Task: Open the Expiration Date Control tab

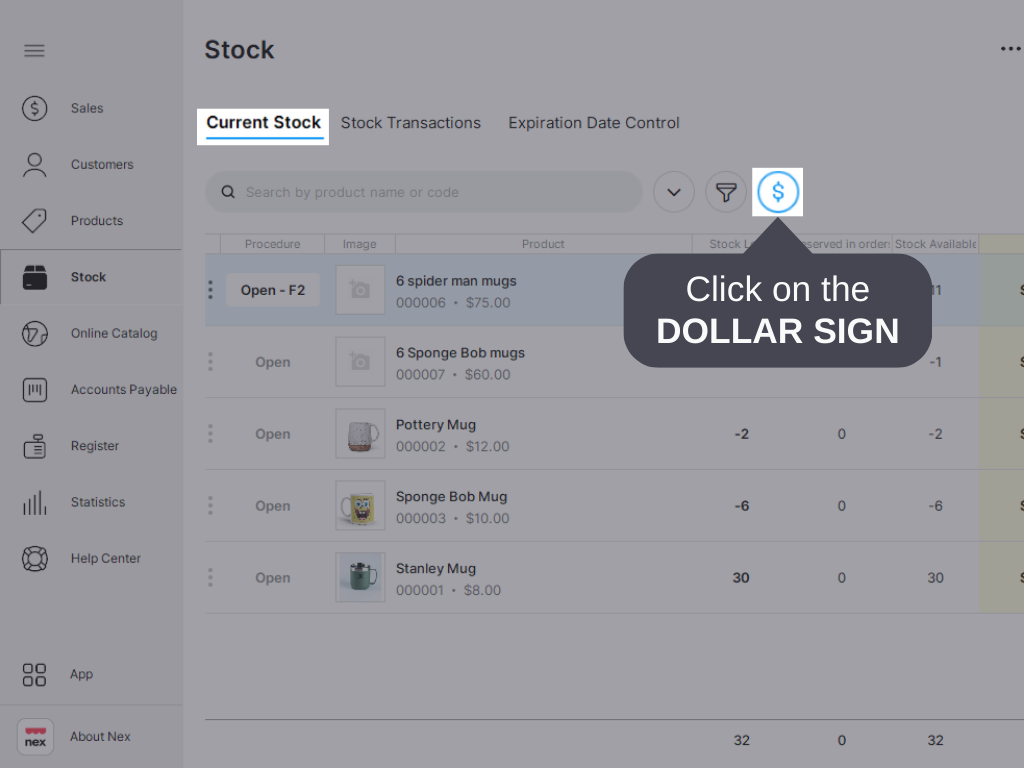Action: coord(593,122)
